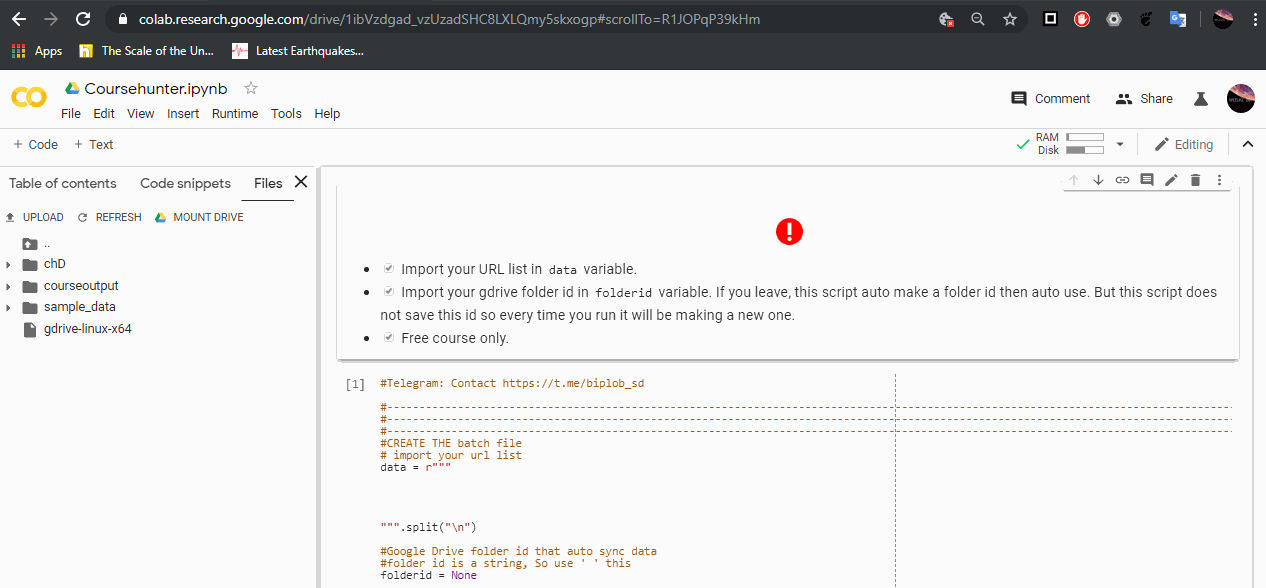1266x588 pixels.
Task: Open the View menu
Action: point(141,114)
